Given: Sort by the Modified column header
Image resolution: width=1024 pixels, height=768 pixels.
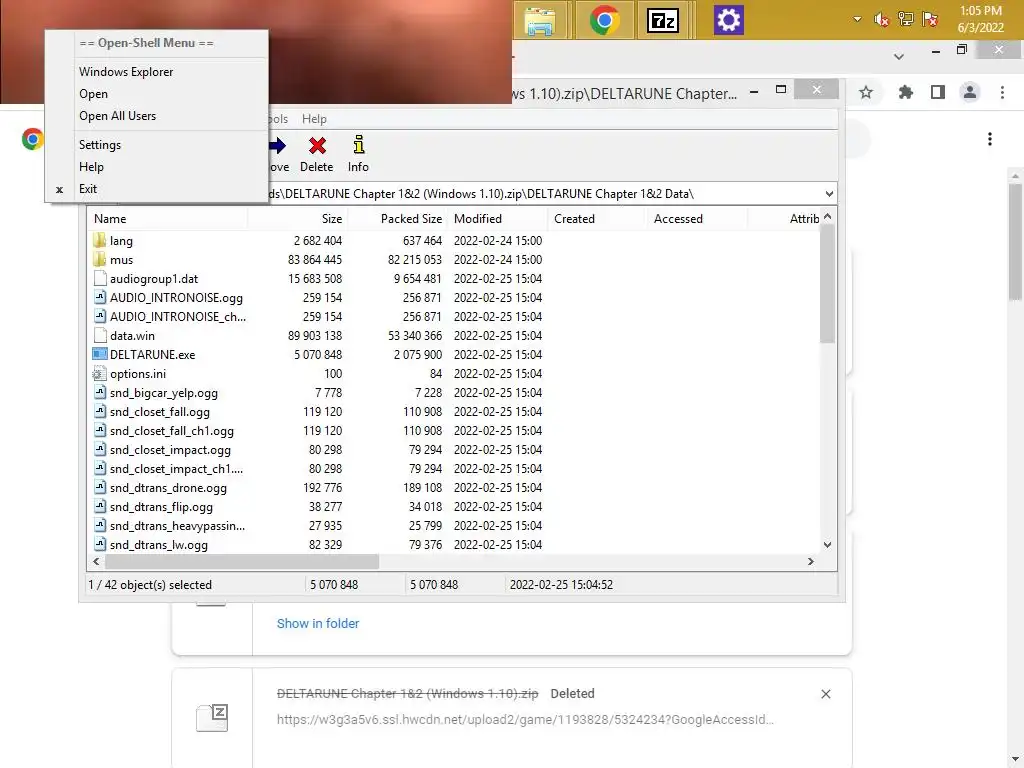Looking at the screenshot, I should (x=498, y=219).
